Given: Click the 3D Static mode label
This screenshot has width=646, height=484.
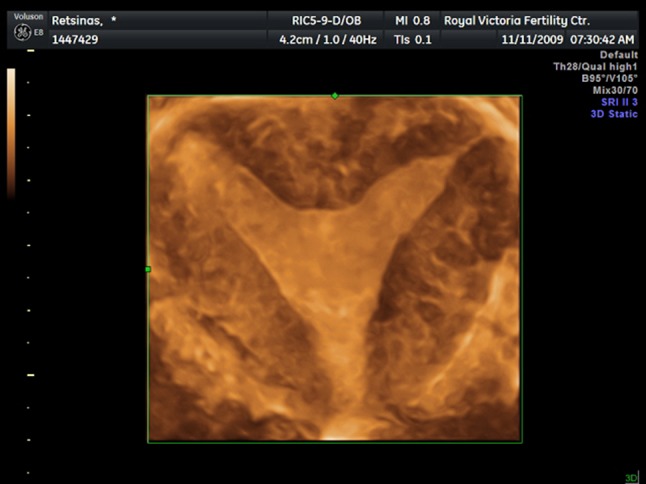Looking at the screenshot, I should tap(613, 114).
